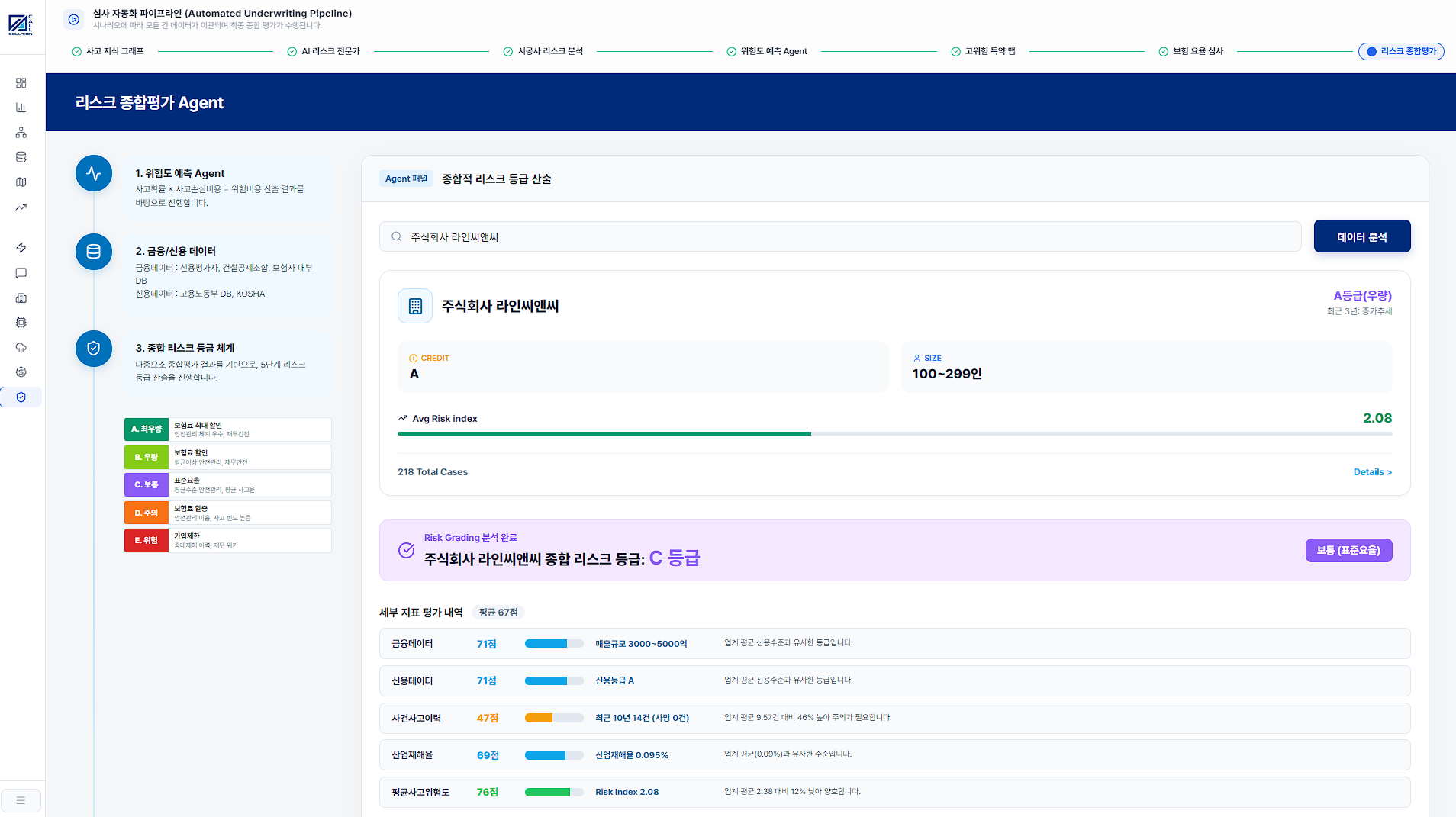Open the dollar coin icon in sidebar
Screen dimensions: 1456x817
tap(21, 372)
